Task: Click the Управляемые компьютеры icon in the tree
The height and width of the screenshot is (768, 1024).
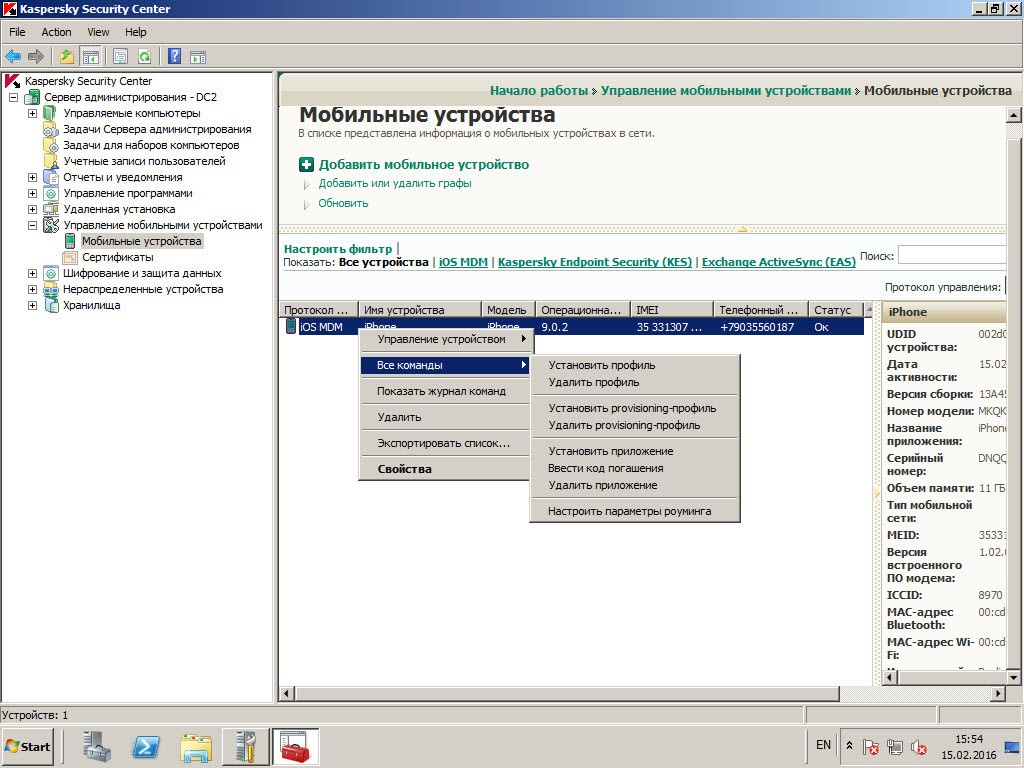Action: pos(50,113)
